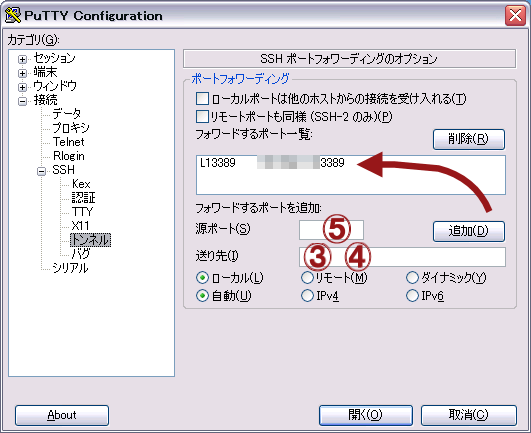Select the ローカル(L) radio button
Viewport: 531px width, 433px height.
202,278
